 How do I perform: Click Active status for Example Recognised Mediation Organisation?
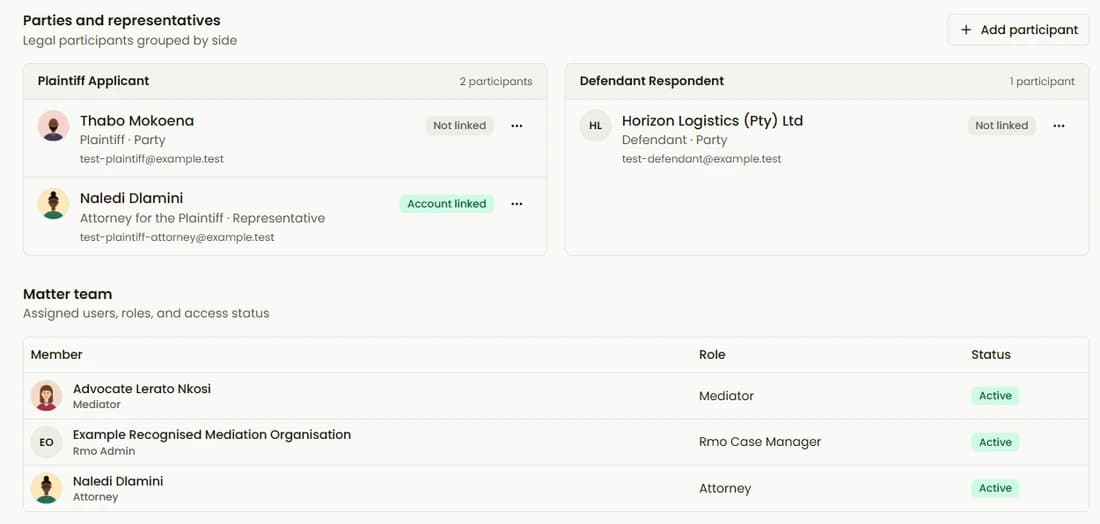click(x=995, y=442)
